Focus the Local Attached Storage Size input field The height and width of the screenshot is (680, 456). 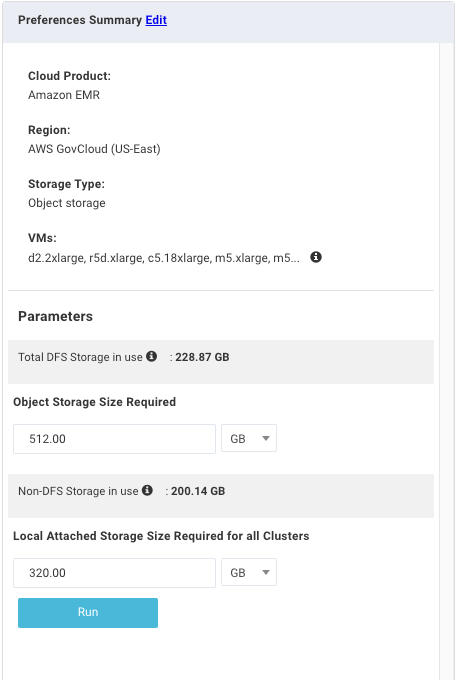point(115,573)
